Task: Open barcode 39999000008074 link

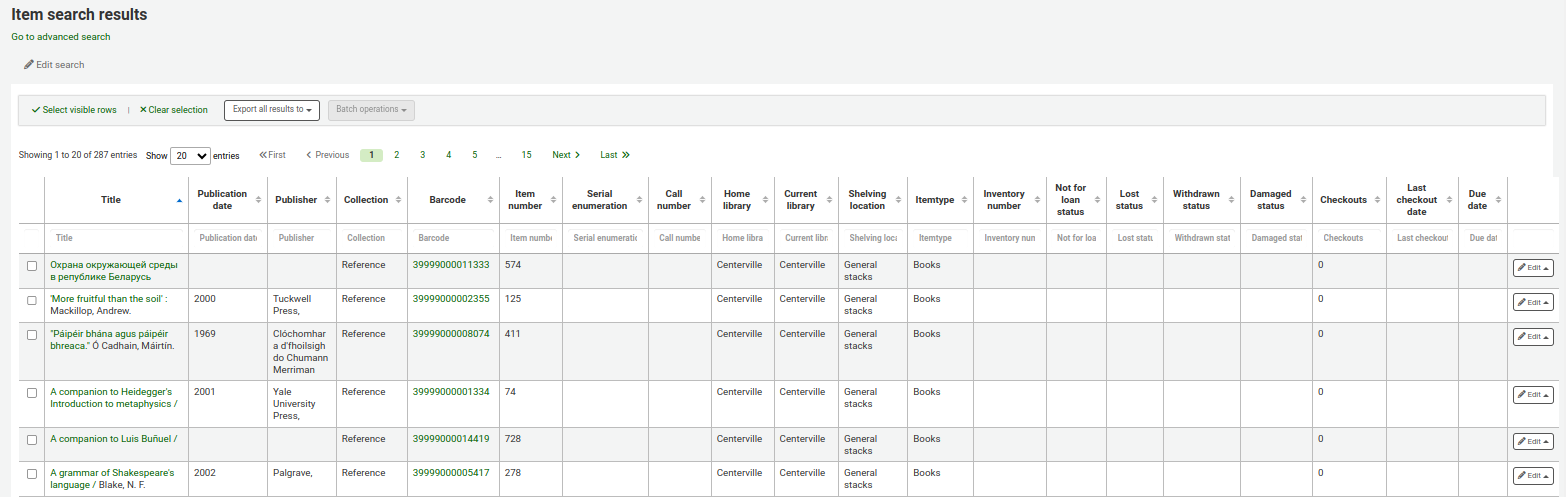Action: pos(451,334)
